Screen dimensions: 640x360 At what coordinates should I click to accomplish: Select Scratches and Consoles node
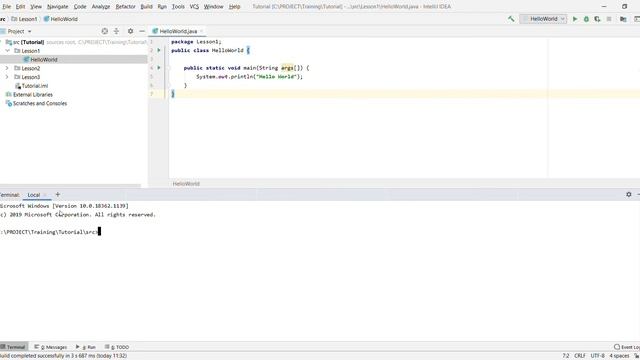(x=36, y=103)
